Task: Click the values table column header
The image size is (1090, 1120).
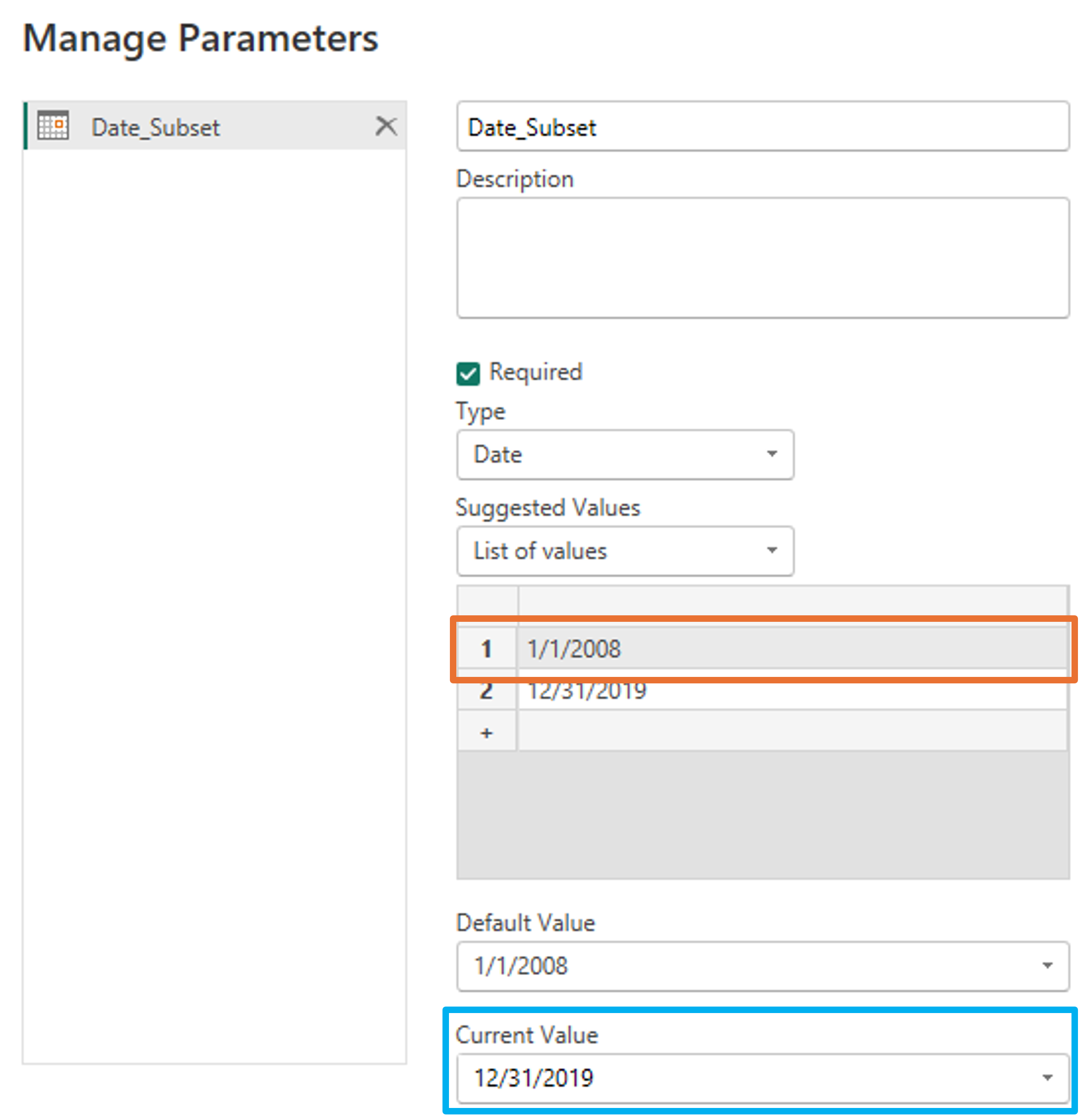Action: pyautogui.click(x=792, y=605)
